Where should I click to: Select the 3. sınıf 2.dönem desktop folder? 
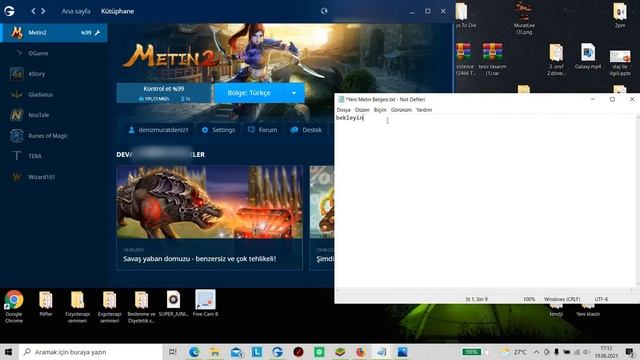tap(556, 59)
